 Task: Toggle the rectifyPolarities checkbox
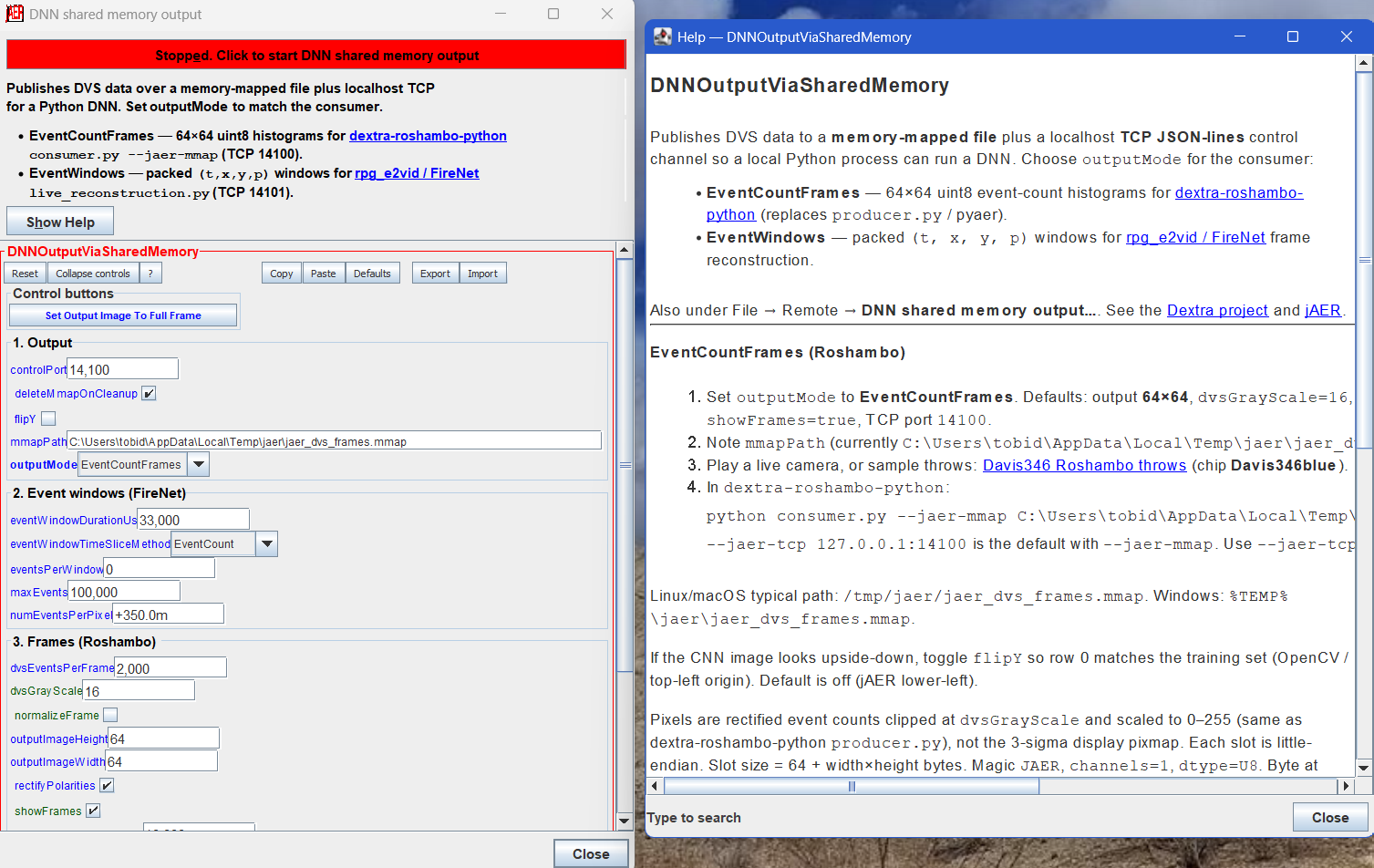click(x=107, y=785)
